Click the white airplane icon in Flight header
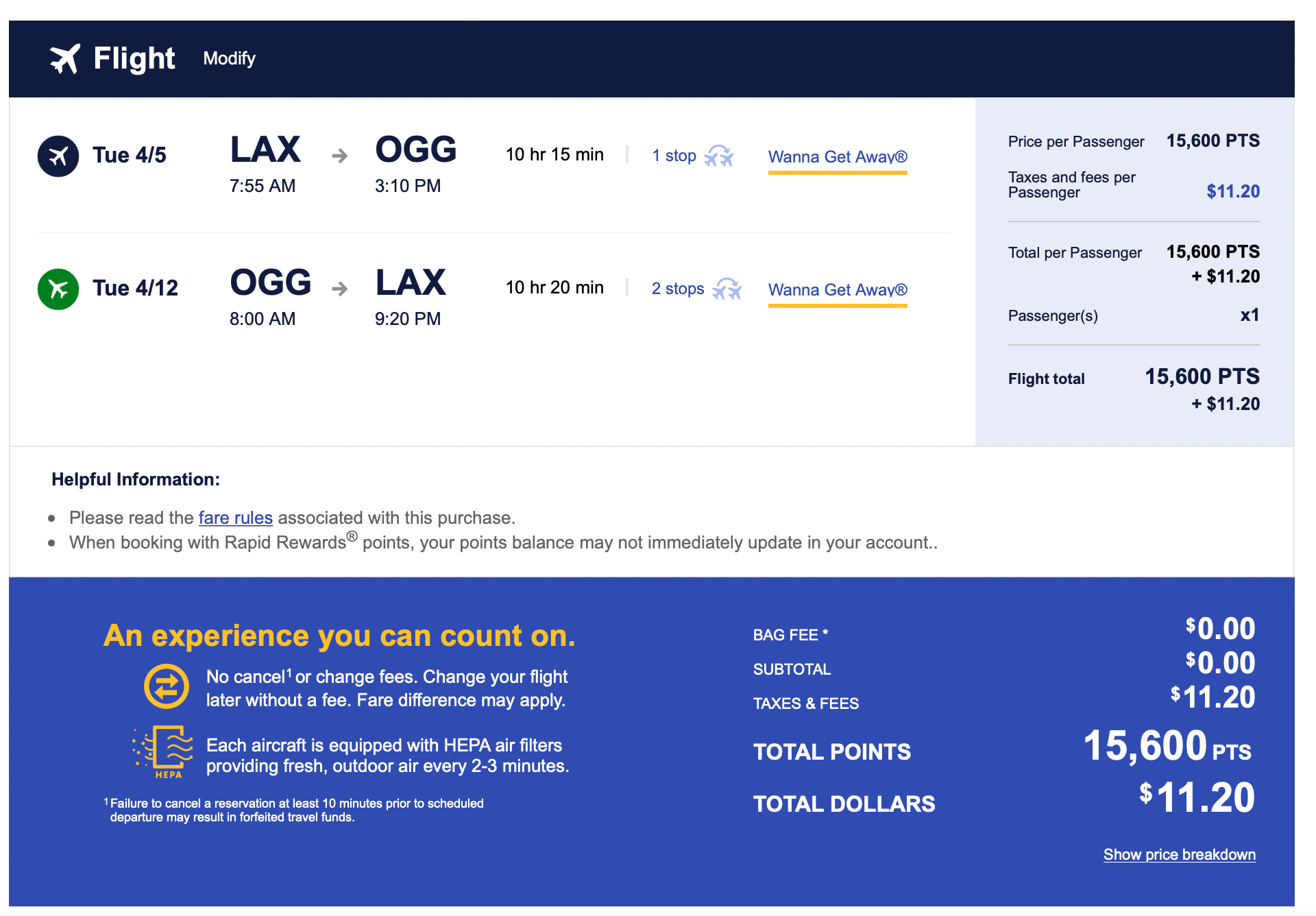The image size is (1316, 916). 64,59
